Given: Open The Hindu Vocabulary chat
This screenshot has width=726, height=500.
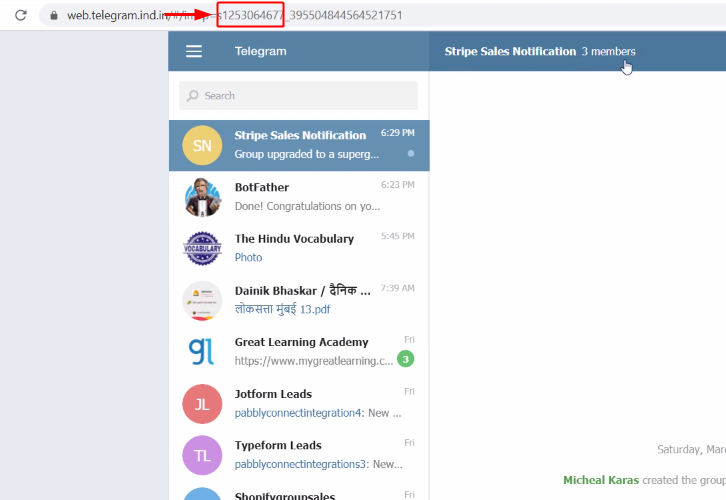Looking at the screenshot, I should coord(299,249).
